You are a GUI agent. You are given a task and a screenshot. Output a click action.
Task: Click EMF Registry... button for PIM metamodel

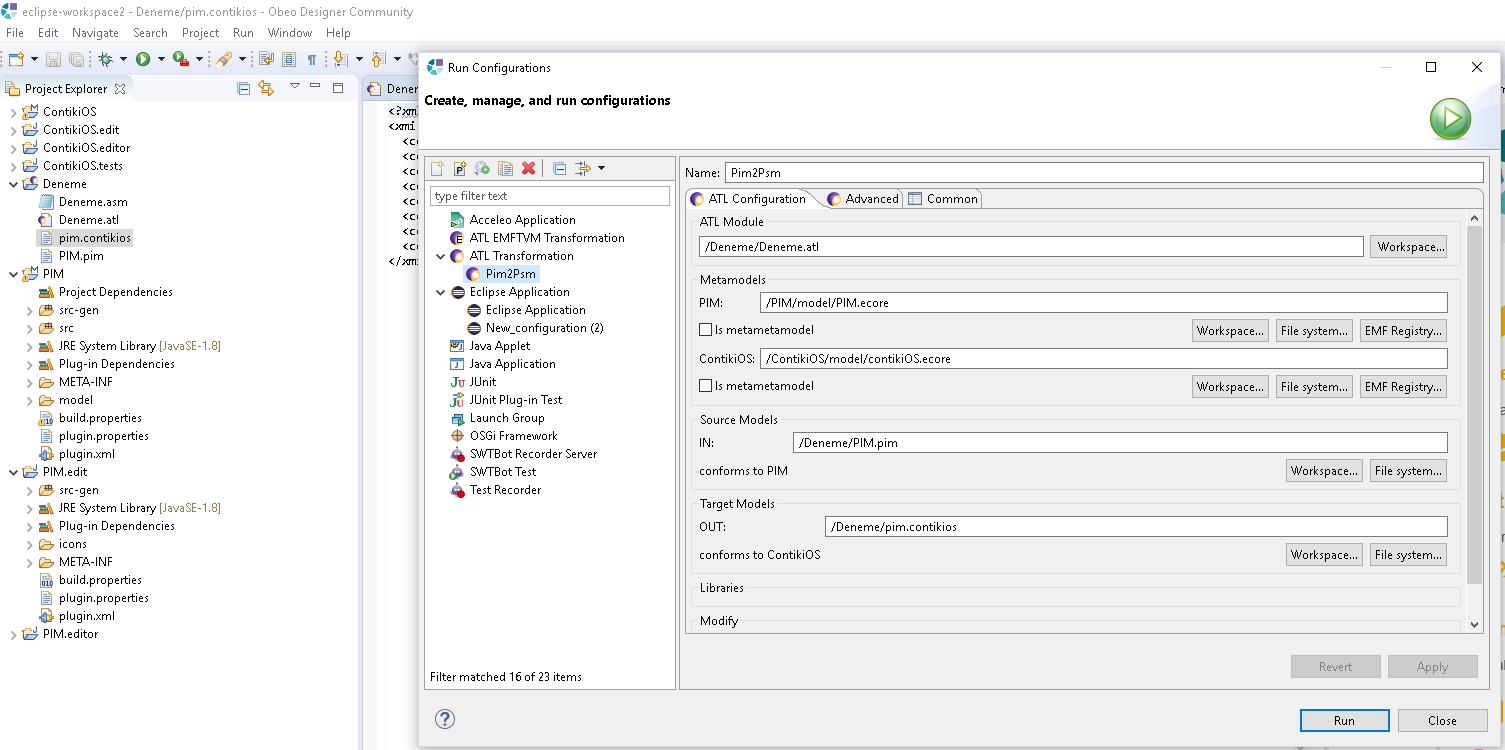(1403, 331)
